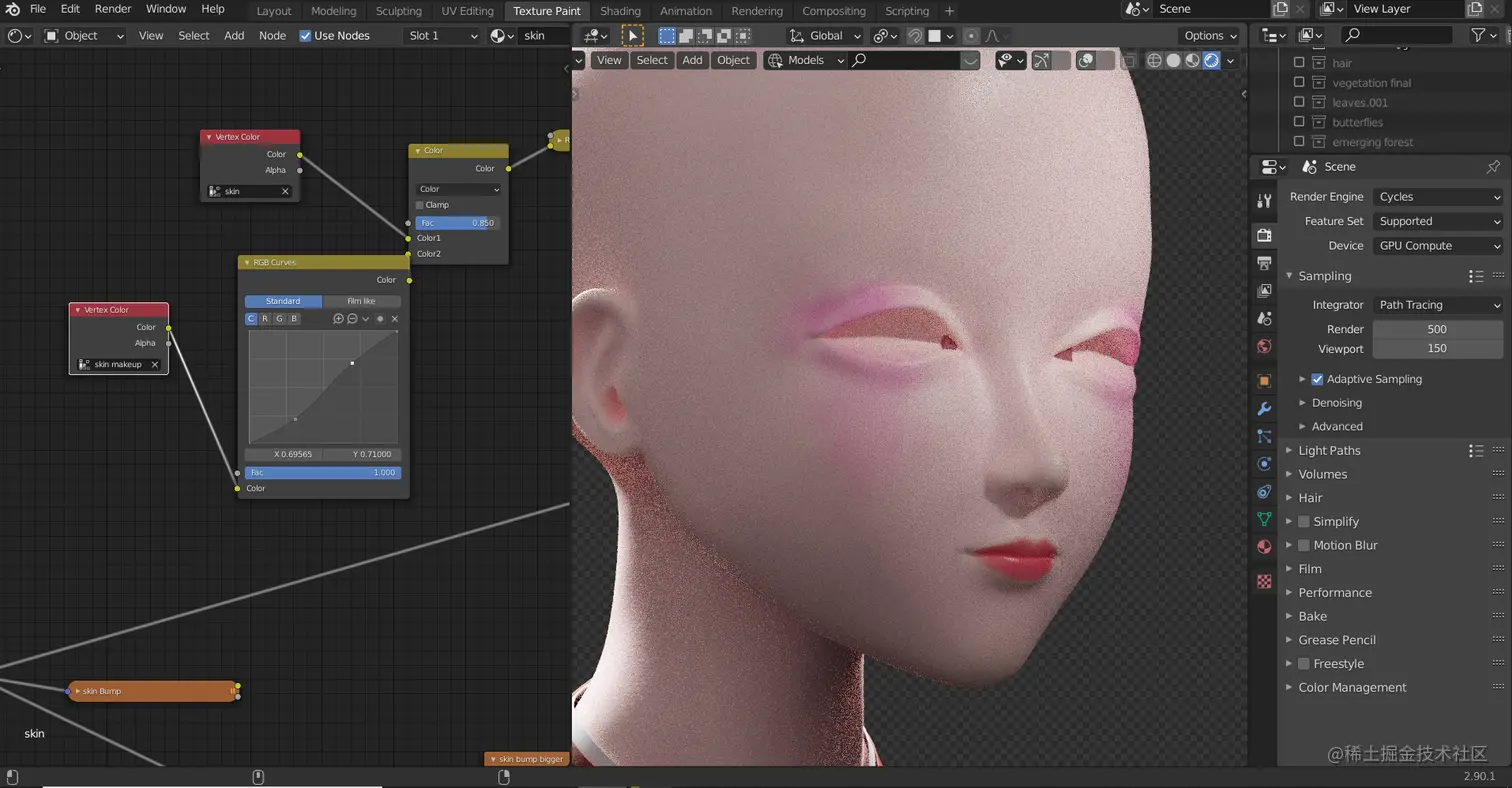Open the Device dropdown showing GPU Compute
The image size is (1512, 788).
(x=1438, y=245)
